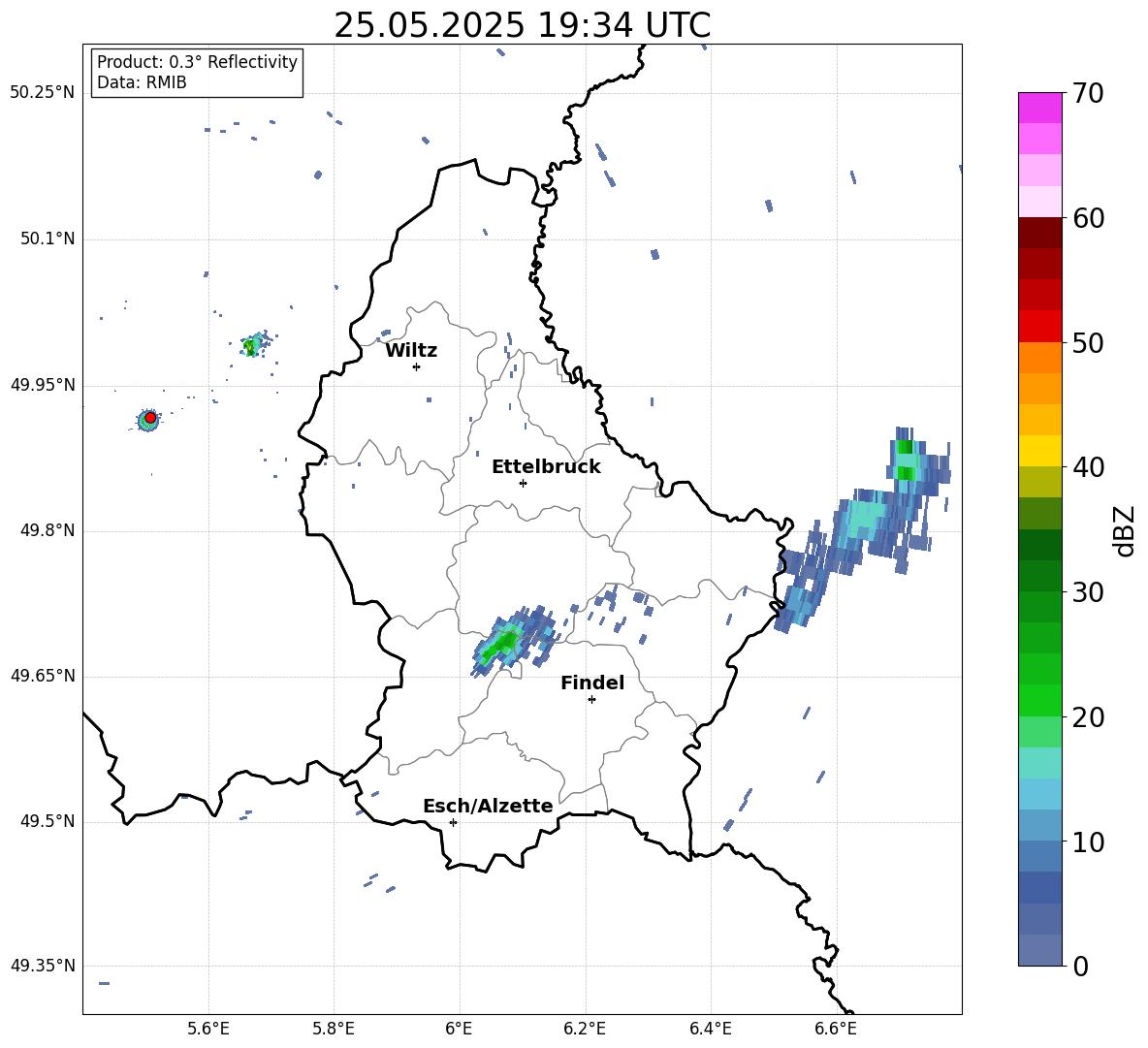Select the Wiltz city label
Image resolution: width=1148 pixels, height=1048 pixels.
[x=411, y=351]
